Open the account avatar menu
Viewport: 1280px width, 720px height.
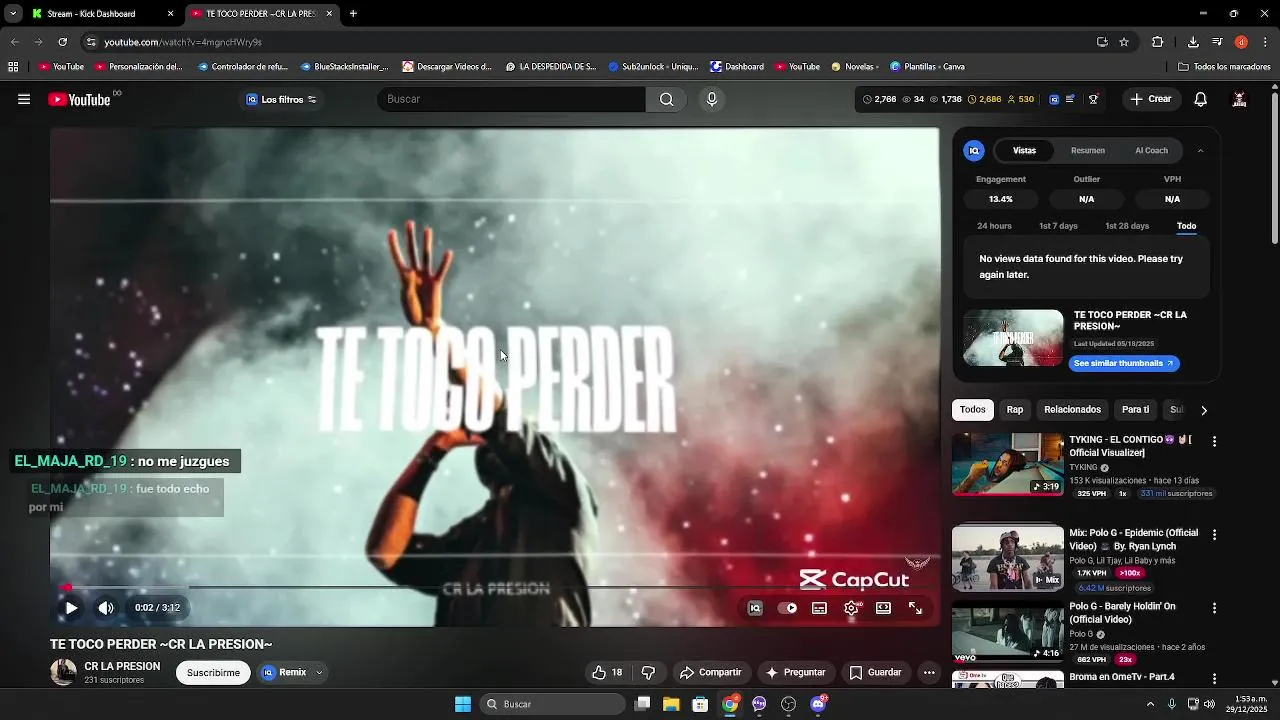click(1240, 99)
